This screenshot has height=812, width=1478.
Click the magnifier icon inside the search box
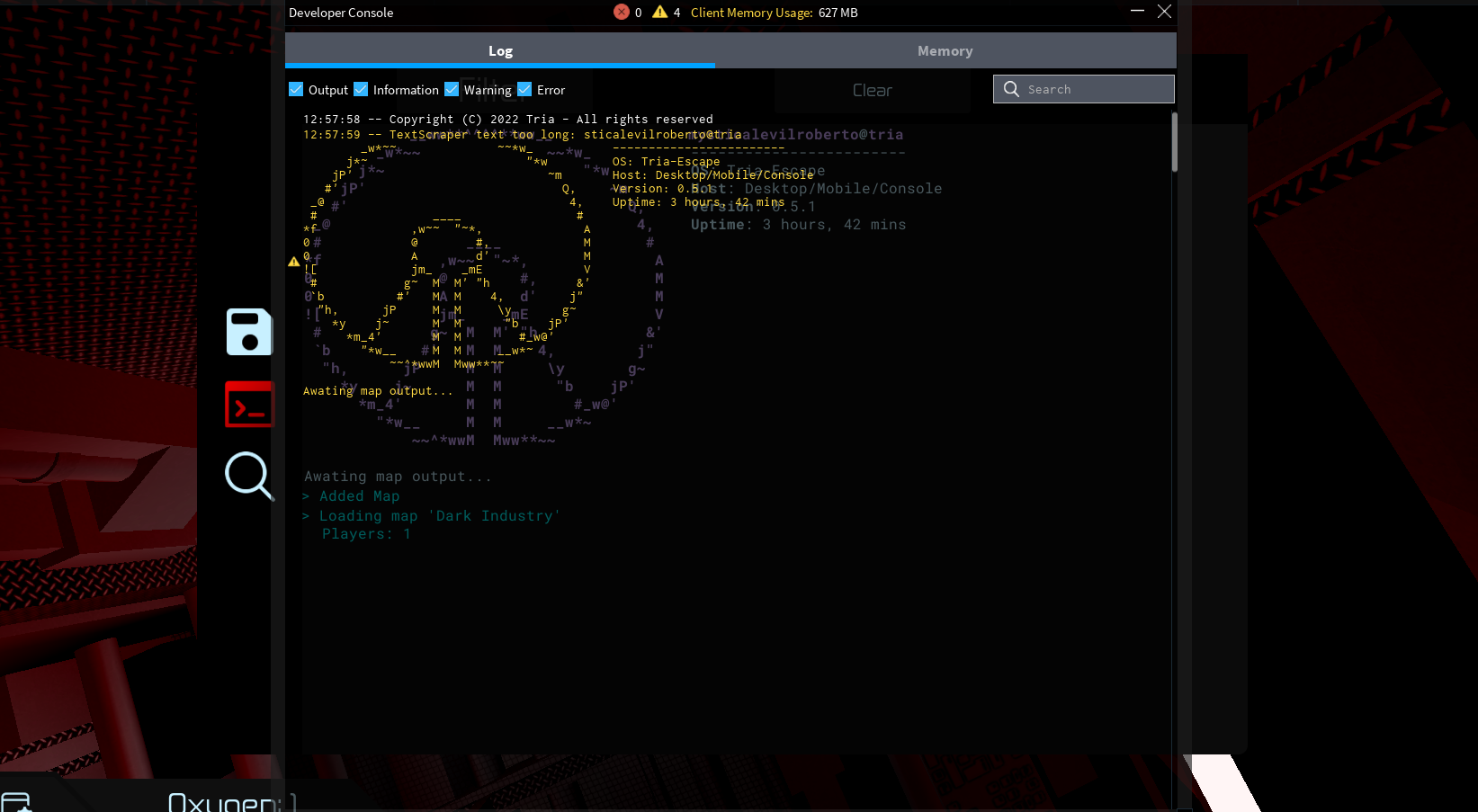point(1011,88)
